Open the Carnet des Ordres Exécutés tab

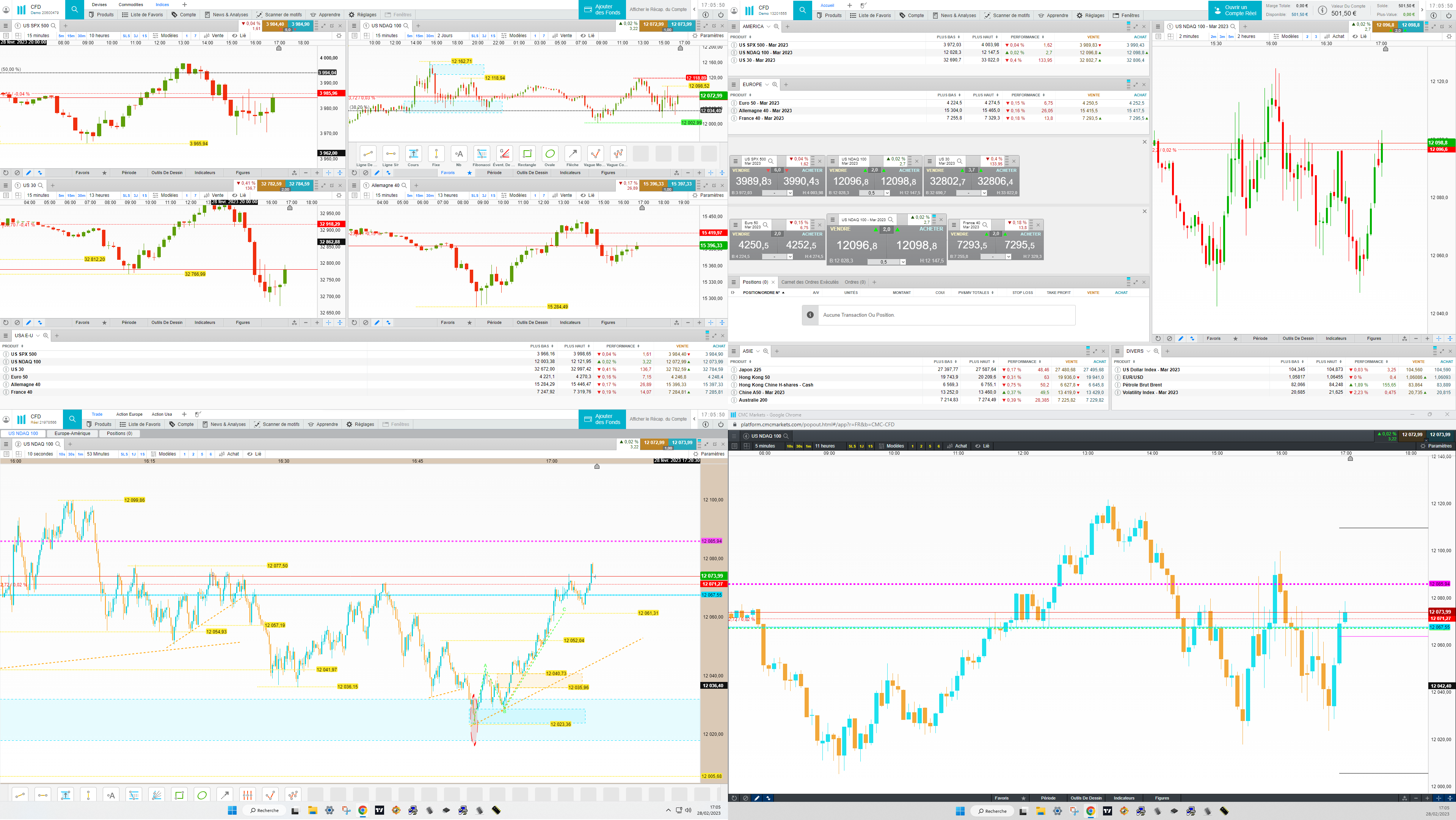(810, 282)
